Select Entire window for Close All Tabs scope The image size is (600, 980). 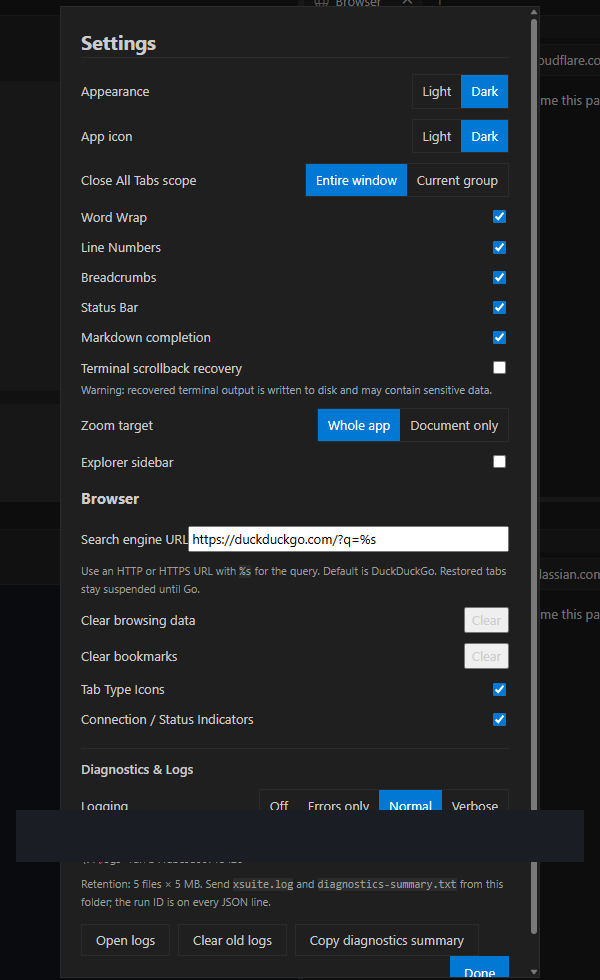(x=356, y=180)
